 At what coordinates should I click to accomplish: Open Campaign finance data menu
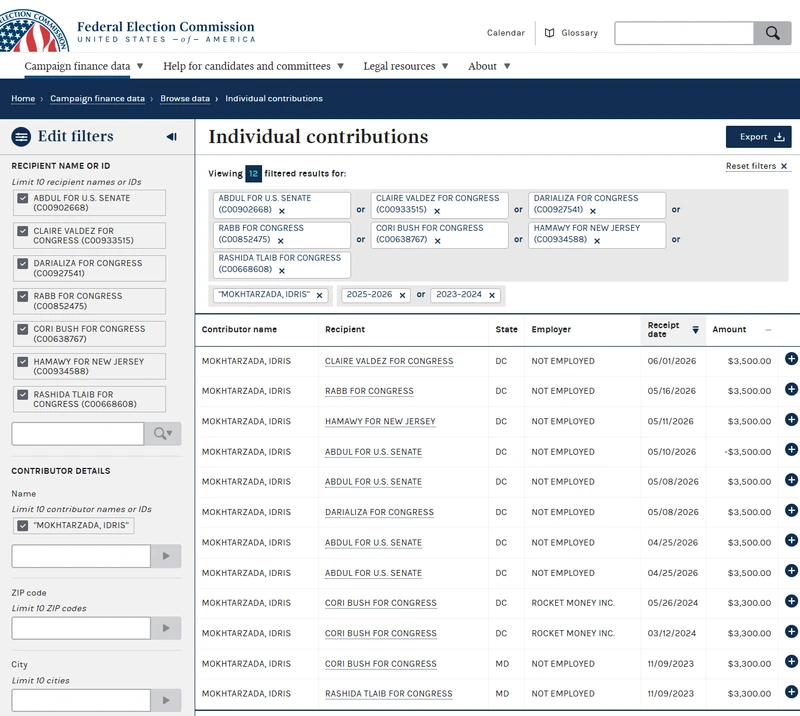point(84,66)
